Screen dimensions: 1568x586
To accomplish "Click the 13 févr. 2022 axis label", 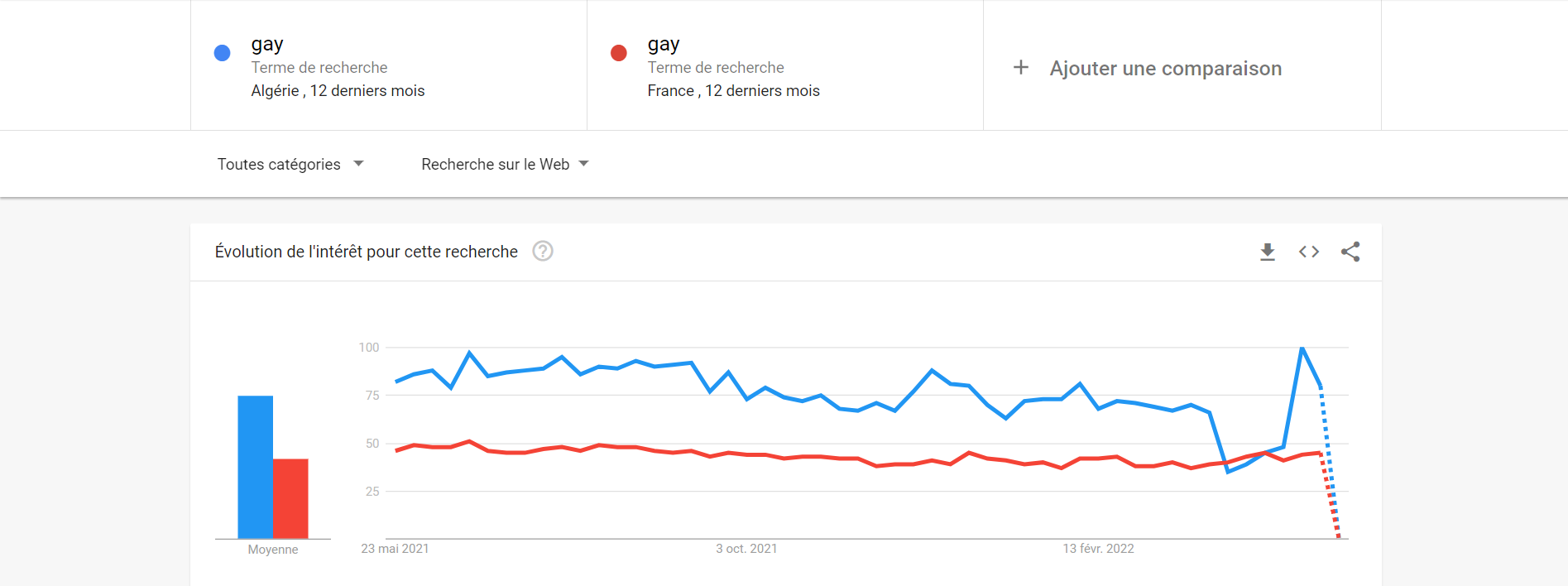I will (x=1098, y=549).
